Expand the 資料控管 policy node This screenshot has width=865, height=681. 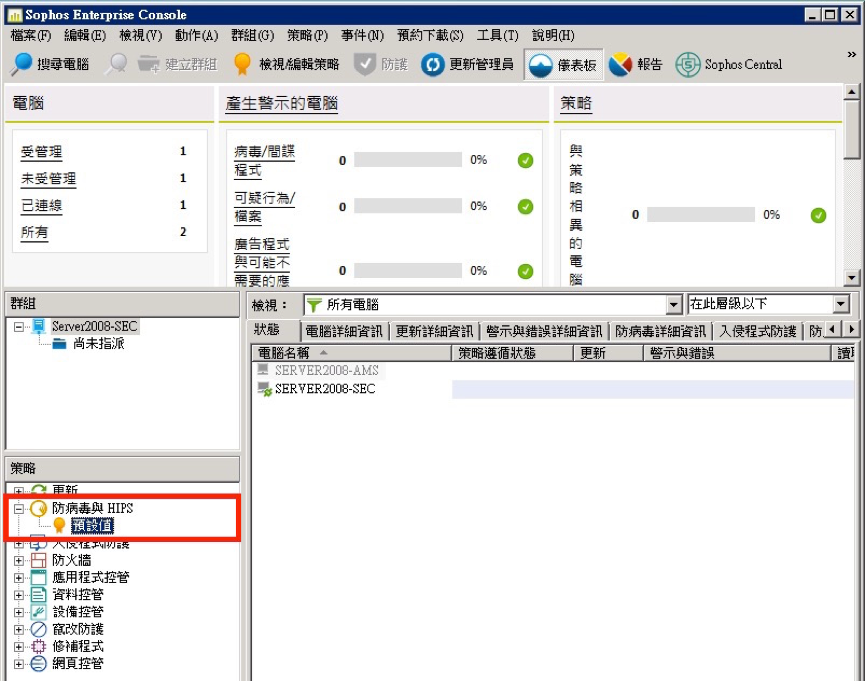19,595
